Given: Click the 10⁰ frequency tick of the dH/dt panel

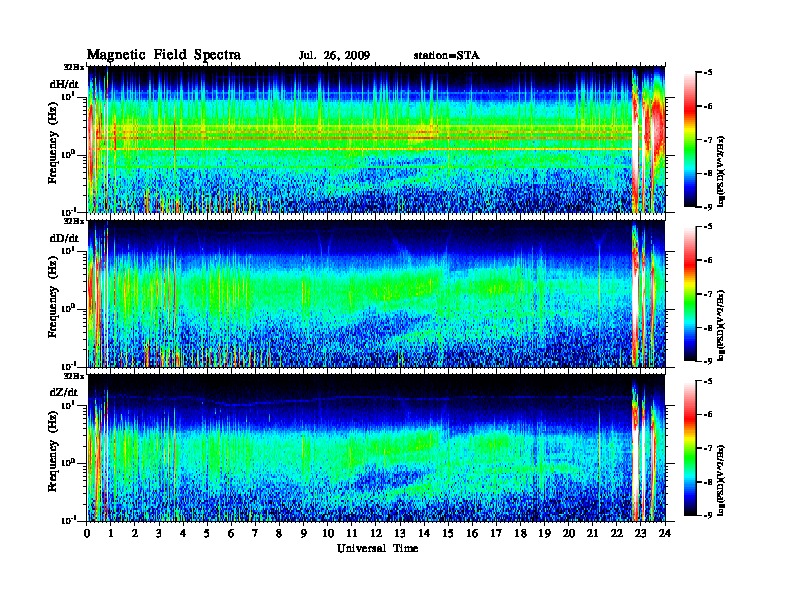Looking at the screenshot, I should click(69, 155).
